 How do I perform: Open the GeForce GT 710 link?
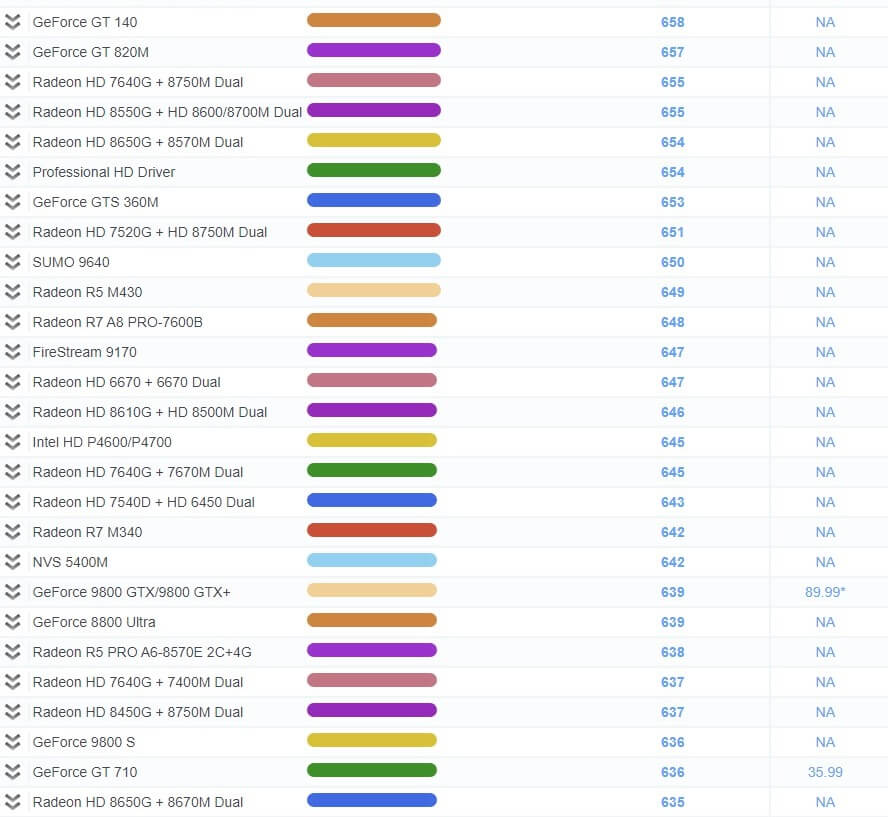pyautogui.click(x=85, y=772)
